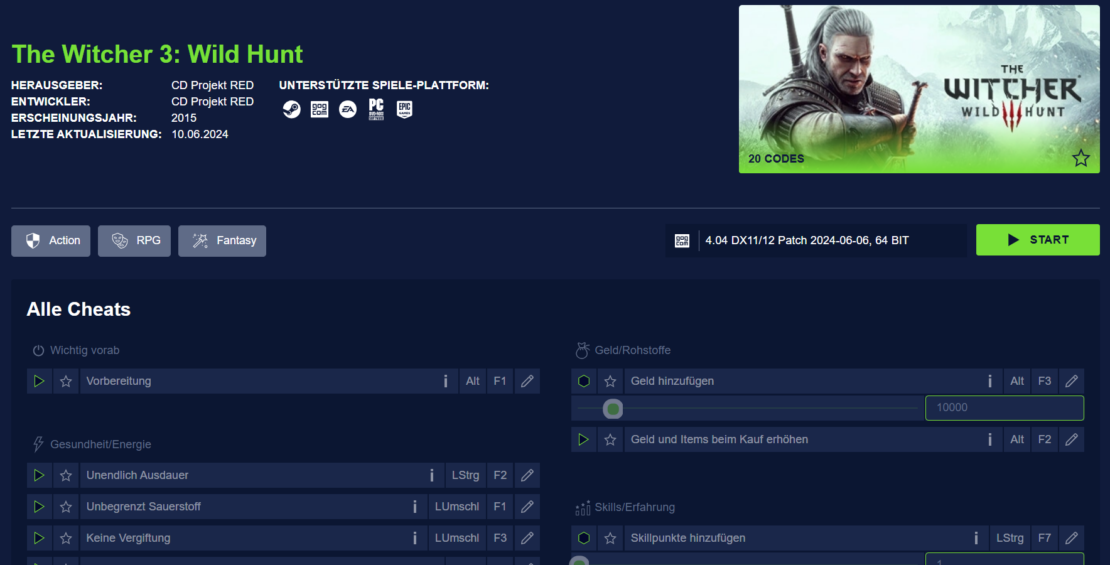The height and width of the screenshot is (565, 1110).
Task: Show info for Vorbereitung cheat
Action: (445, 381)
